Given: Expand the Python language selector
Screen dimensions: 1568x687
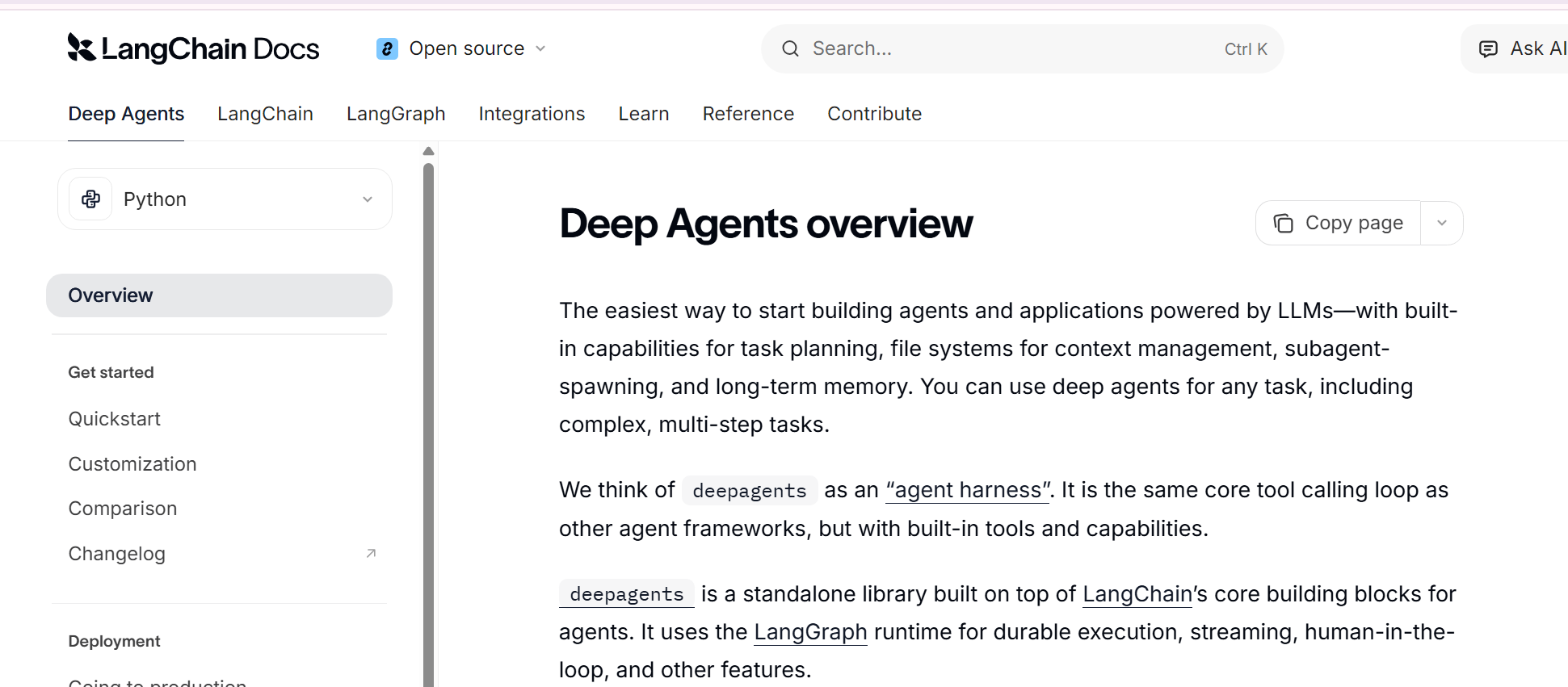Looking at the screenshot, I should pos(225,199).
